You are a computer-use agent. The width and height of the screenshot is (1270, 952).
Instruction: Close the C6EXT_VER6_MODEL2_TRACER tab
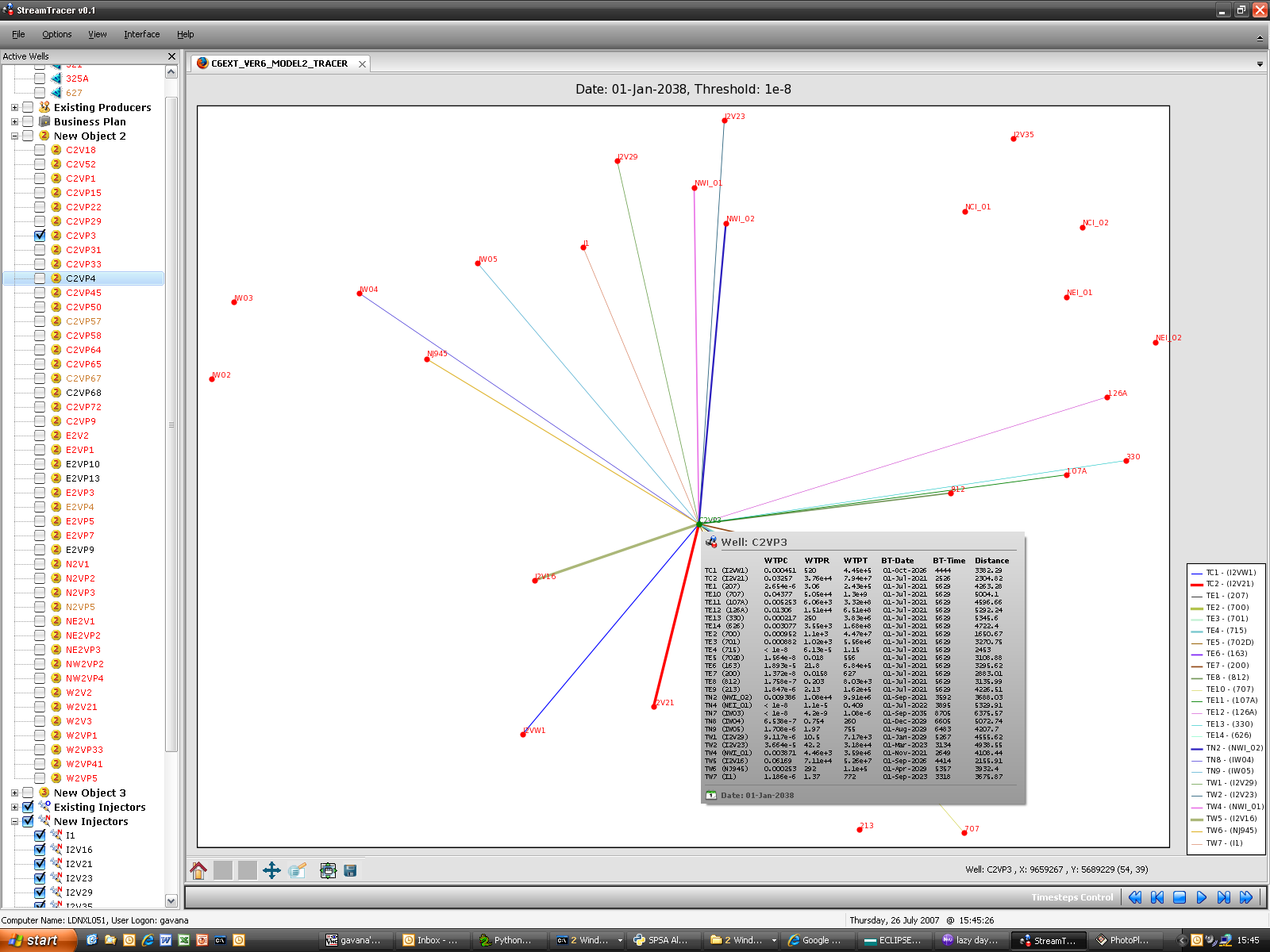[362, 64]
